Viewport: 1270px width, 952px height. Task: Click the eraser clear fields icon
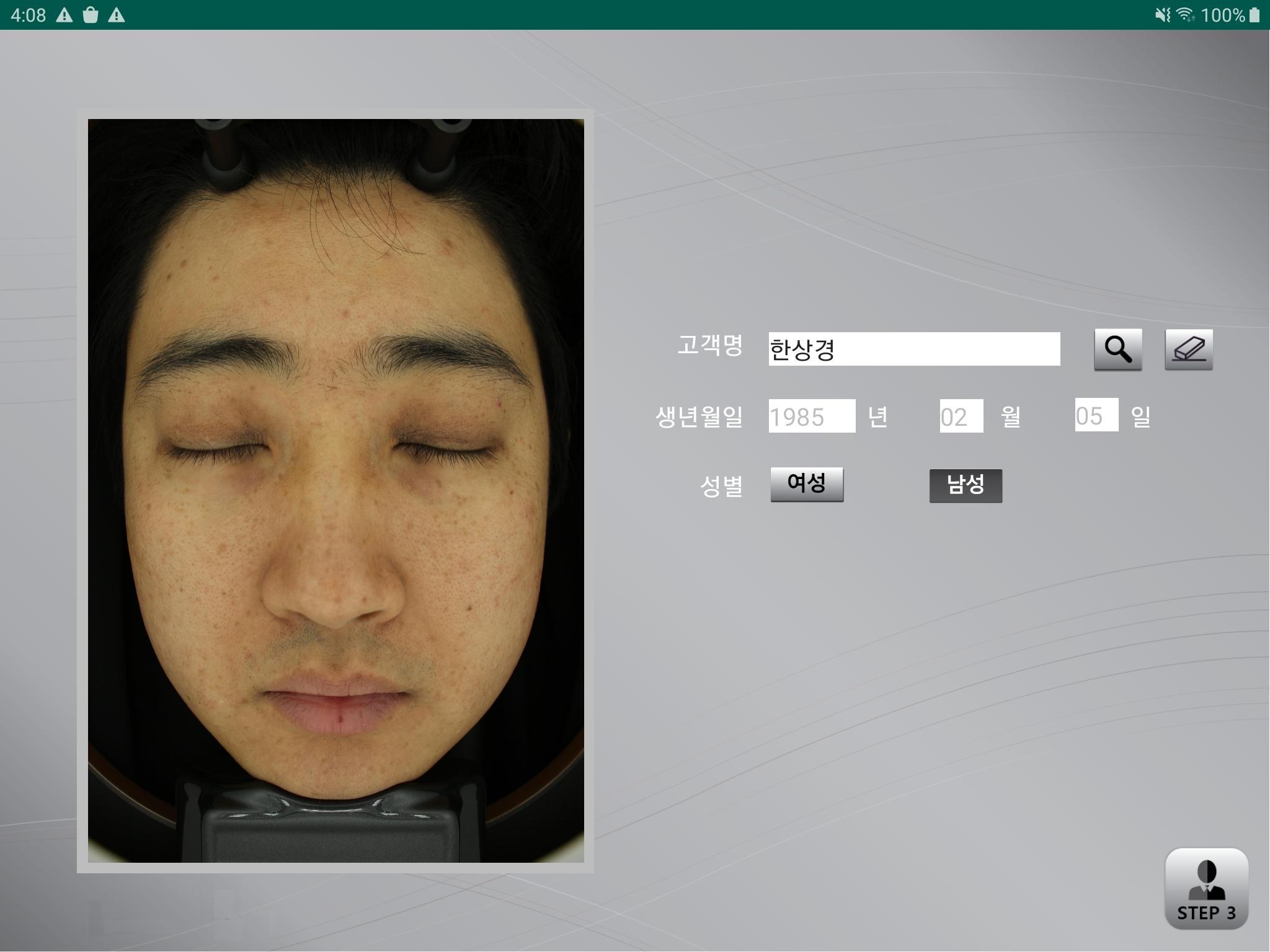(x=1189, y=350)
